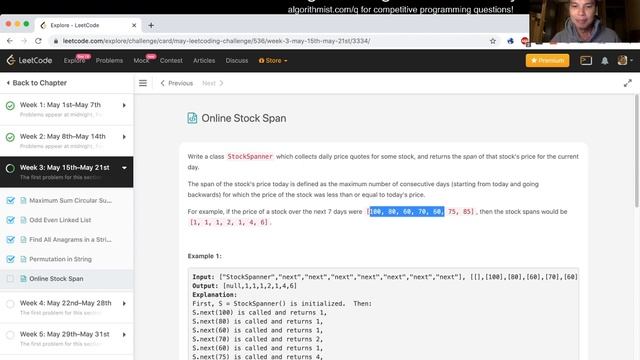This screenshot has width=640, height=360.
Task: Click Week 4 empty progress circle
Action: tap(10, 304)
